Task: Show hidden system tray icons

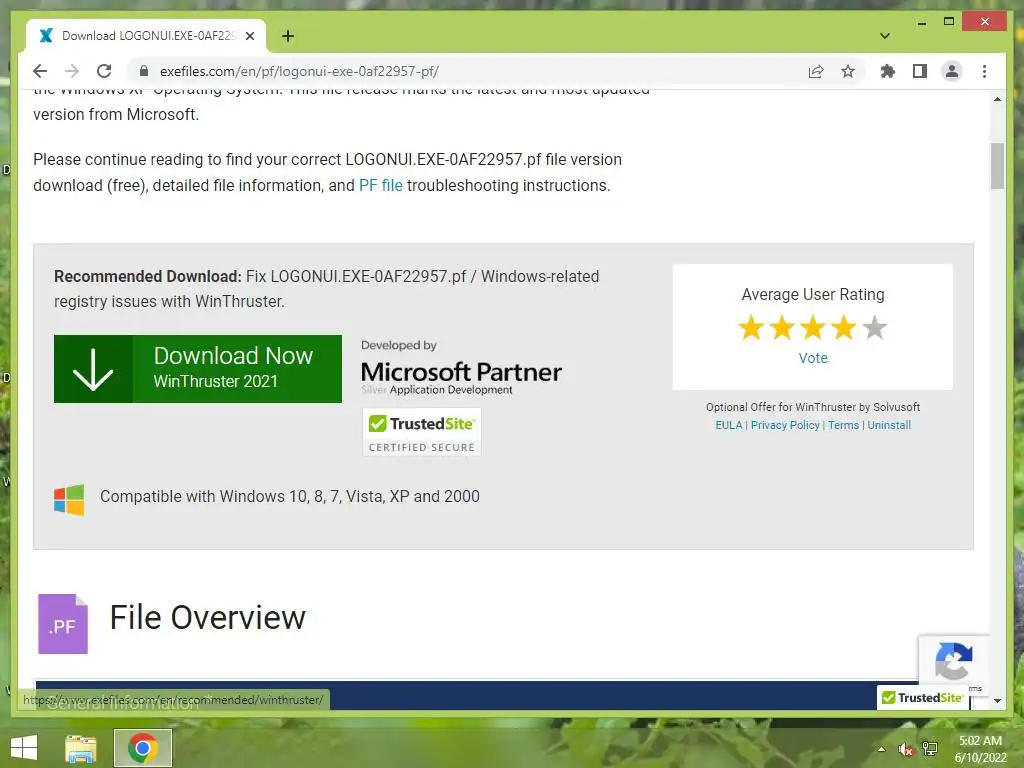Action: [x=881, y=748]
